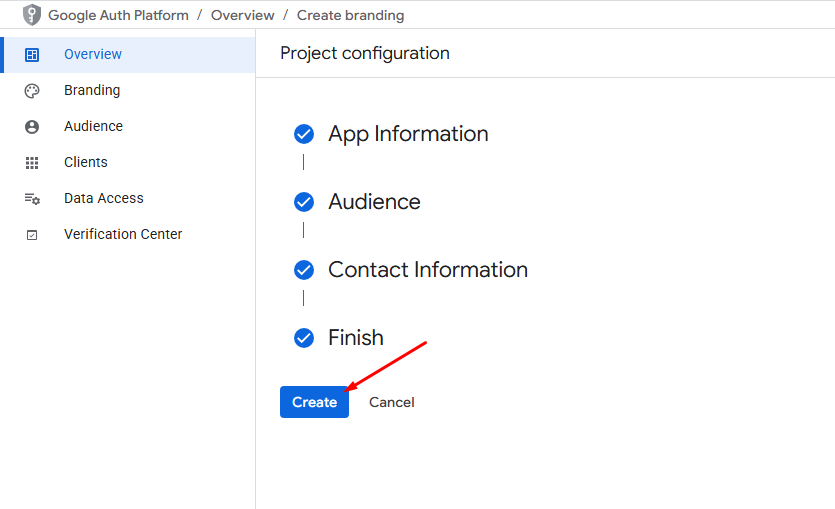Image resolution: width=835 pixels, height=509 pixels.
Task: Click the Audience person icon
Action: [x=32, y=127]
